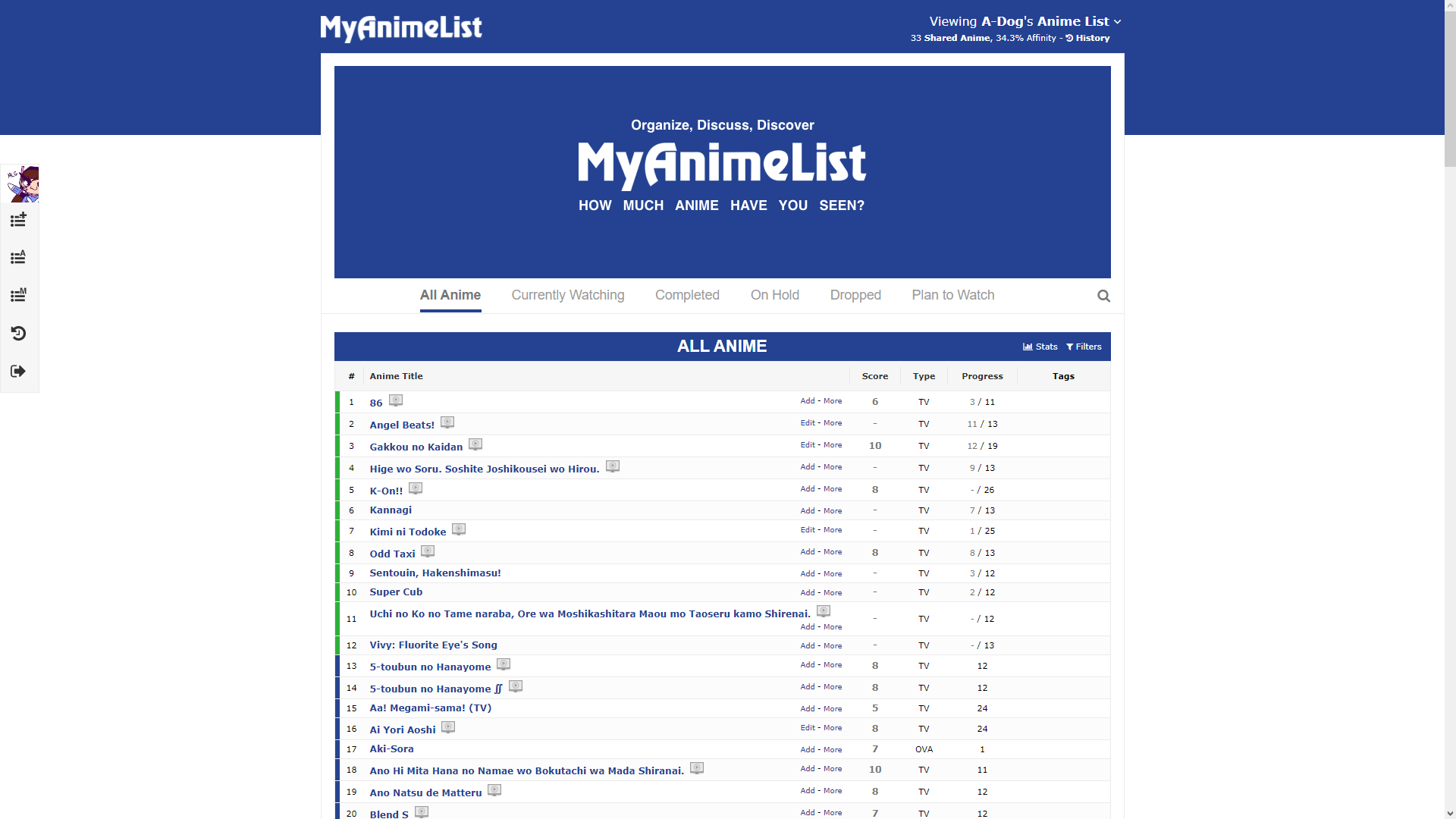1456x819 pixels.
Task: Click the quick add list icon in sidebar
Action: (x=18, y=220)
